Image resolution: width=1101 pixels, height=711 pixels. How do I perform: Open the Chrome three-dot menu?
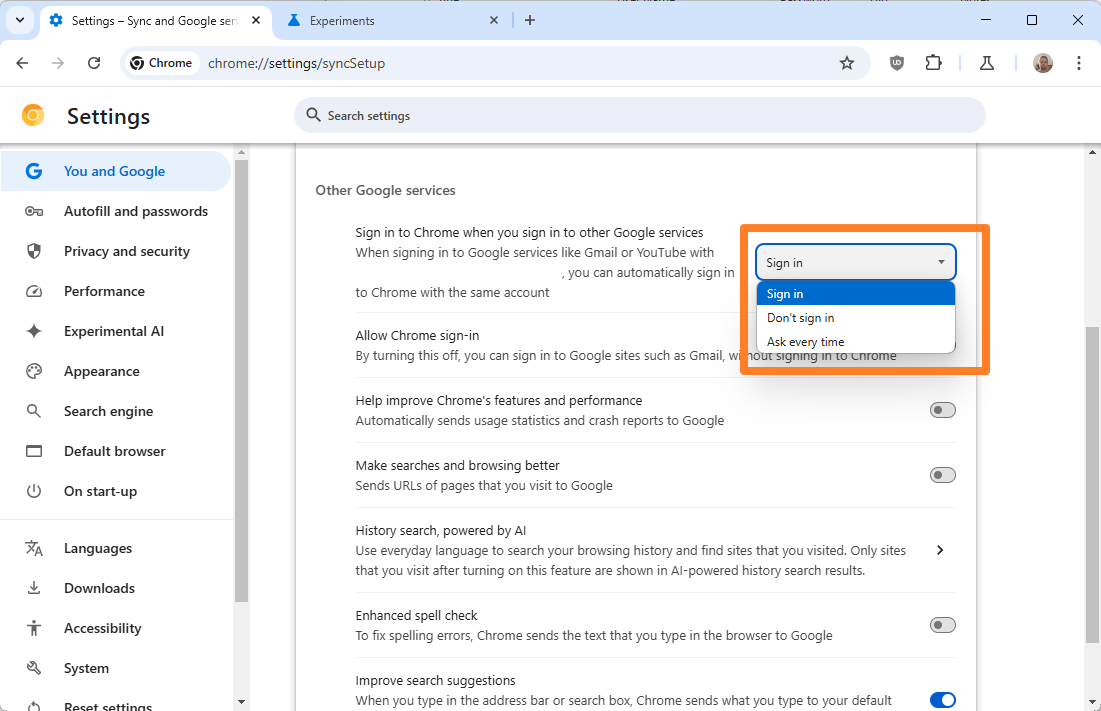pos(1079,63)
